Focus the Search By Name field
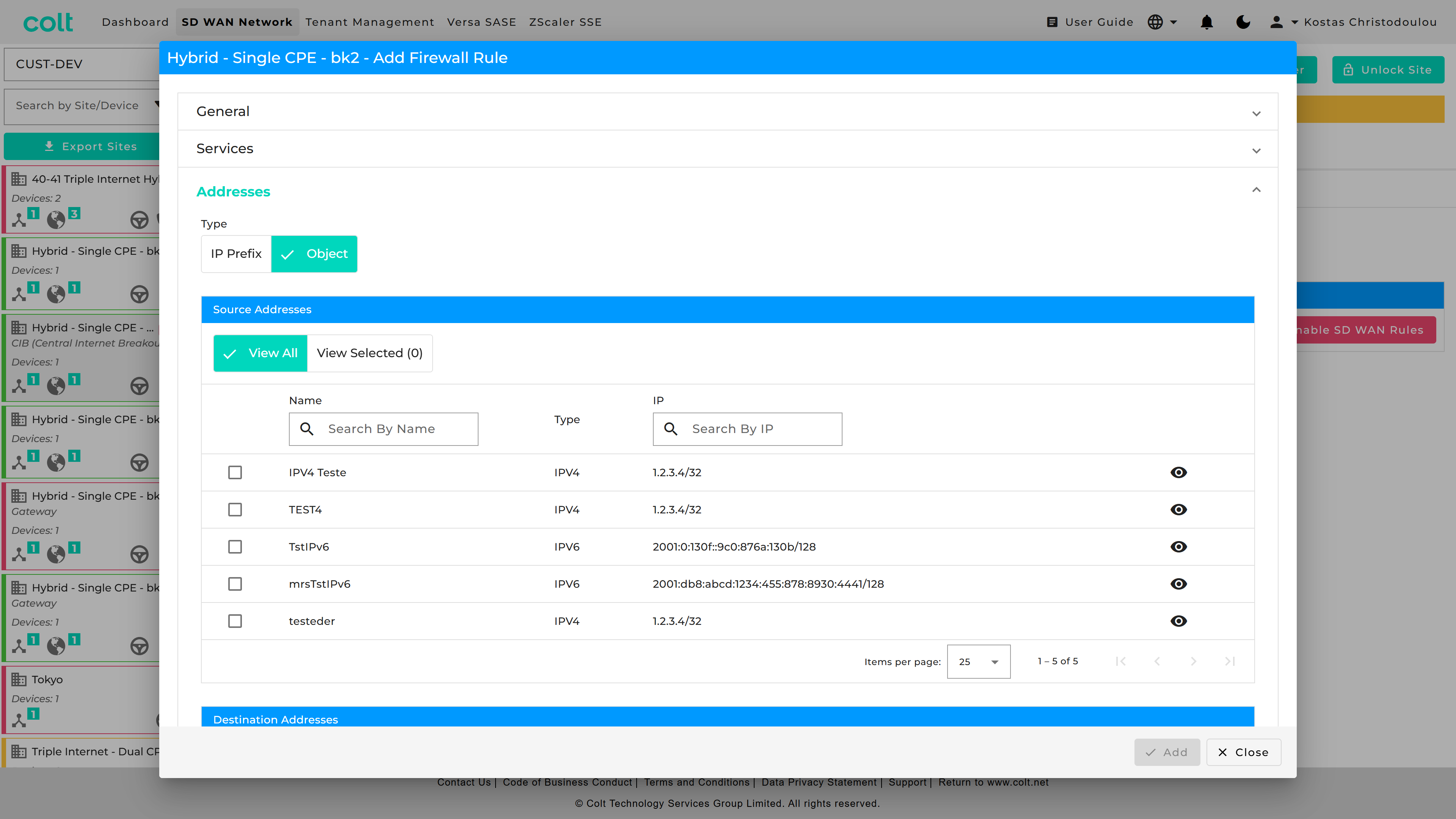The height and width of the screenshot is (819, 1456). point(383,429)
